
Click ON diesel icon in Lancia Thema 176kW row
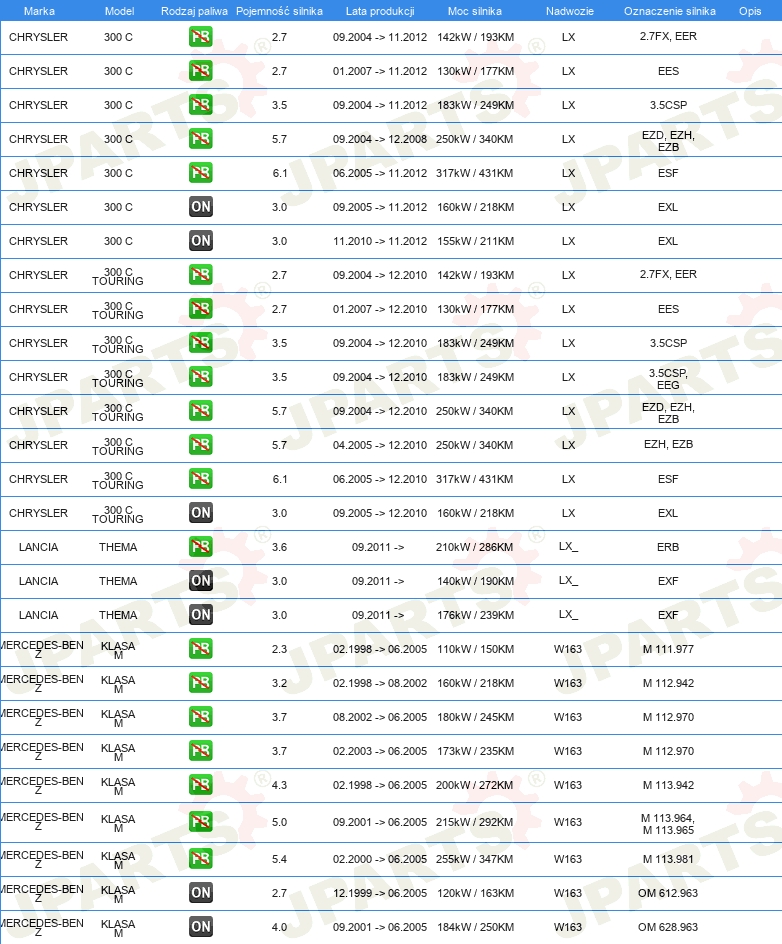point(200,615)
